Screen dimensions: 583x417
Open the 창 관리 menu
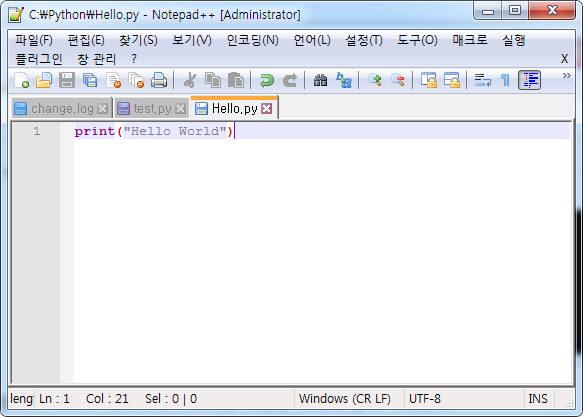coord(96,59)
